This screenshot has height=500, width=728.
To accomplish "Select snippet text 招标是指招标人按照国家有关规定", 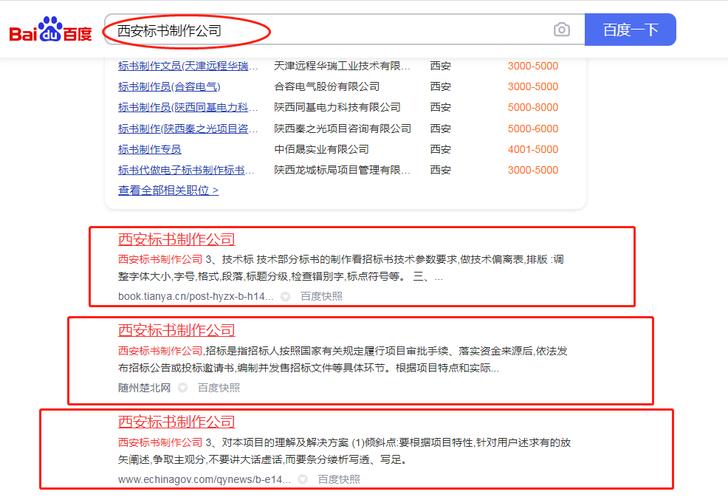I will pos(286,351).
